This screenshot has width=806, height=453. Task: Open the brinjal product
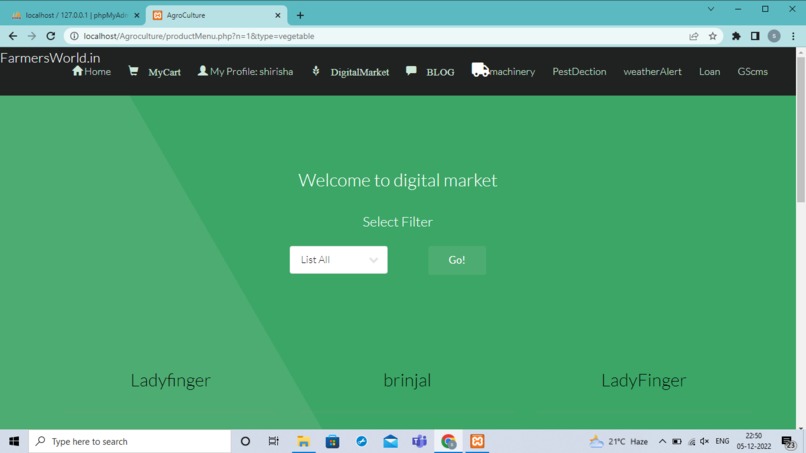point(407,380)
